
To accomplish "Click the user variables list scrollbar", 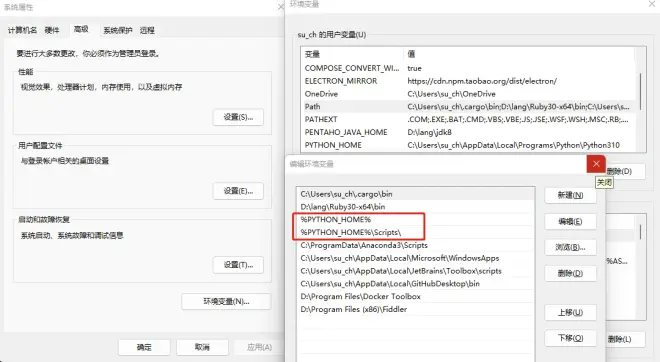I will (x=640, y=92).
